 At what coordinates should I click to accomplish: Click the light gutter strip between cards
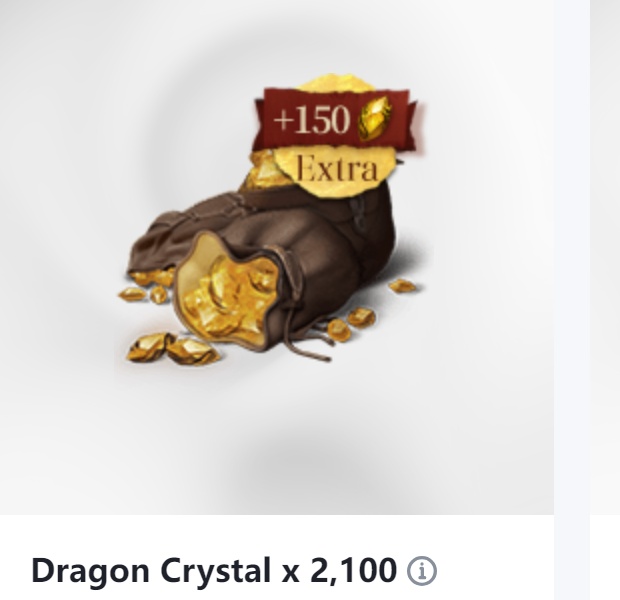coord(572,300)
